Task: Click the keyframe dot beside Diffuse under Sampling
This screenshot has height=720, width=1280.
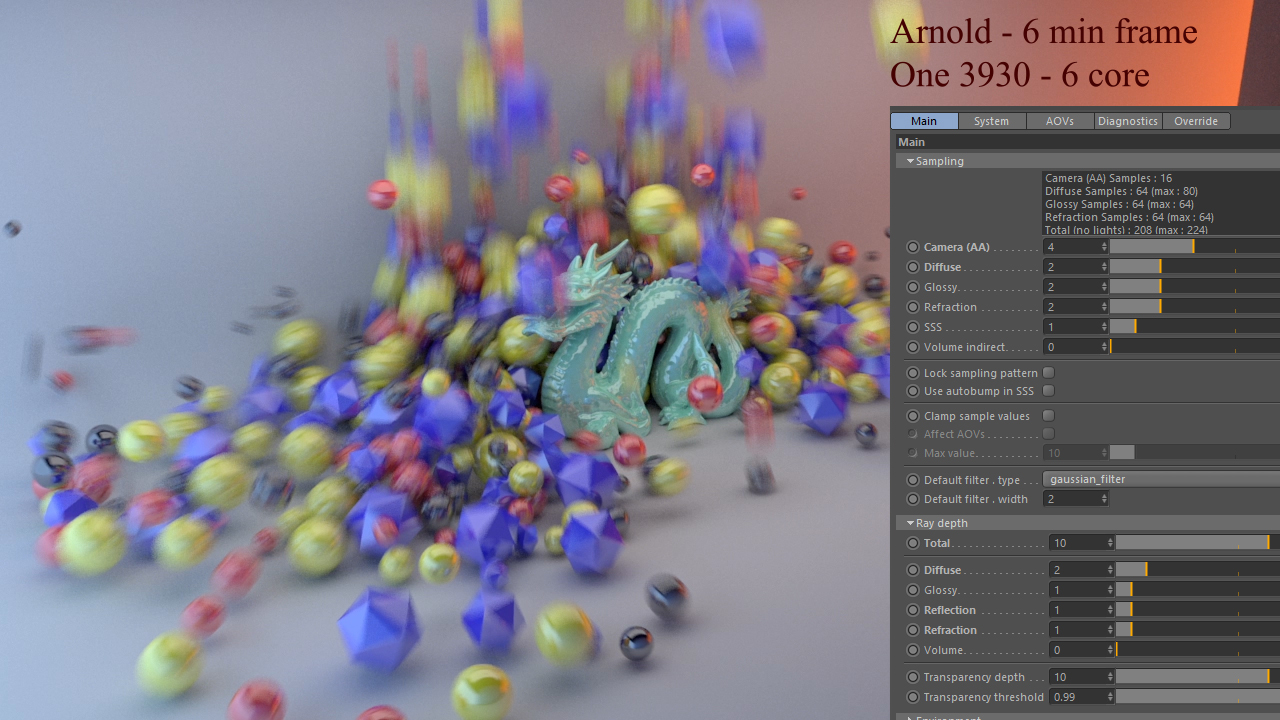Action: pos(913,267)
